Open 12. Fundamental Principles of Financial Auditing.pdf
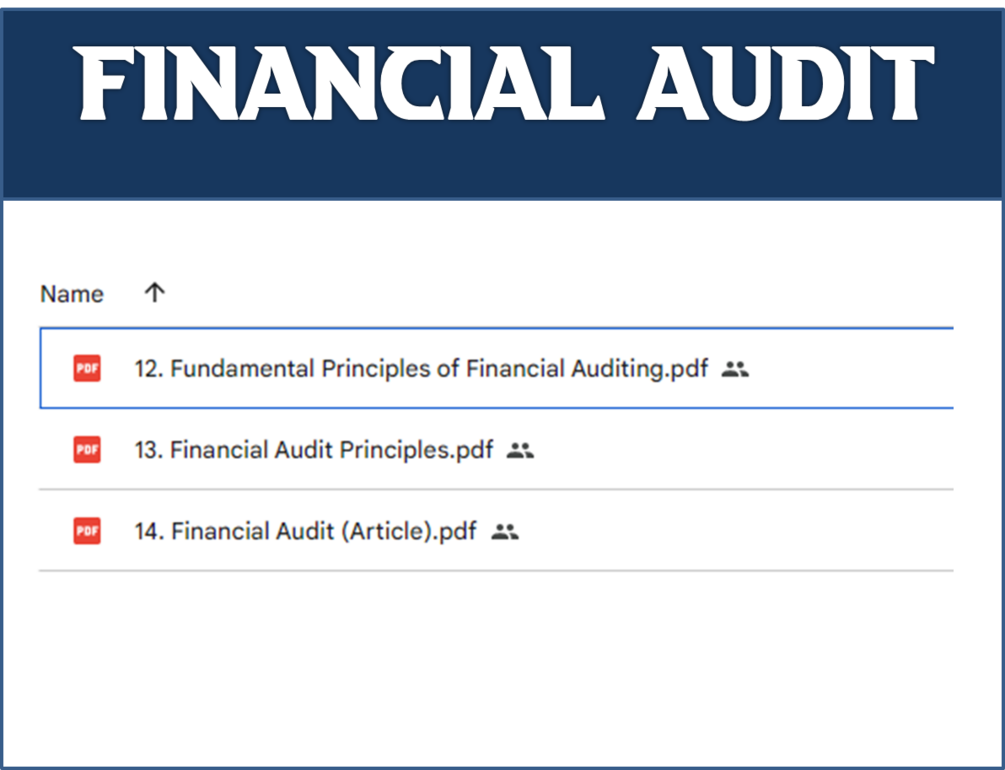 [x=420, y=368]
